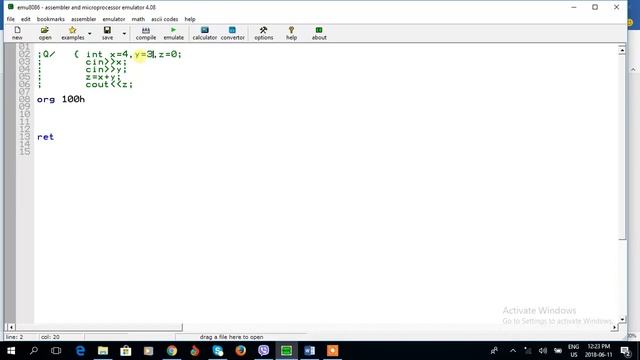Open the help question-mark toolbar icon
This screenshot has width=640, height=360.
tap(291, 33)
